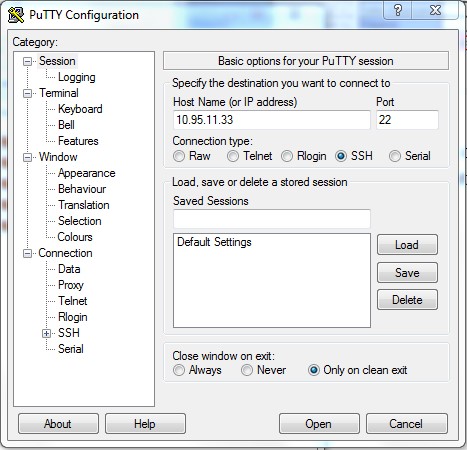Open the Logging category
This screenshot has height=450, width=467.
77,77
